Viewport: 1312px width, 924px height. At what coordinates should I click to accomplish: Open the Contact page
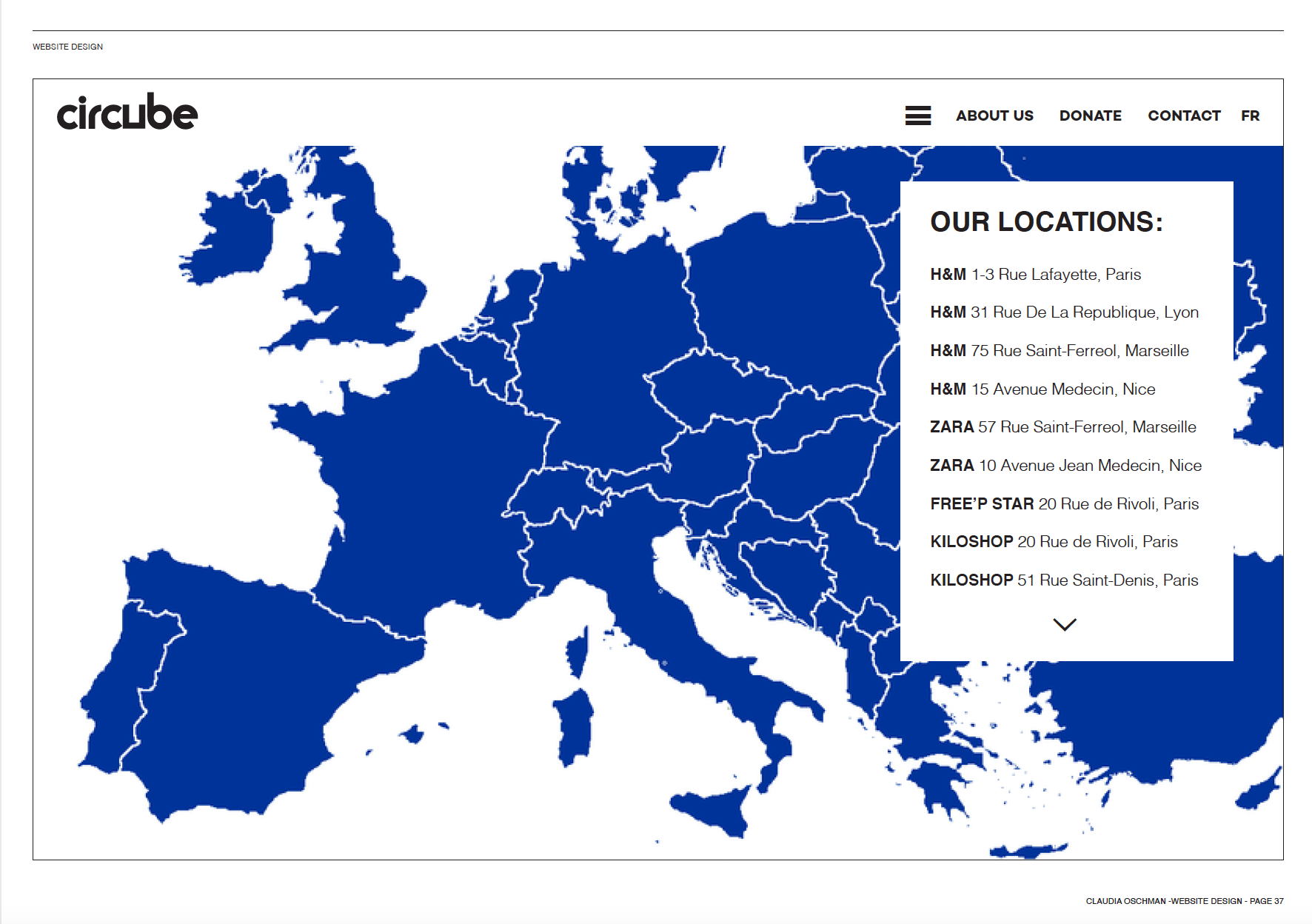point(1184,115)
